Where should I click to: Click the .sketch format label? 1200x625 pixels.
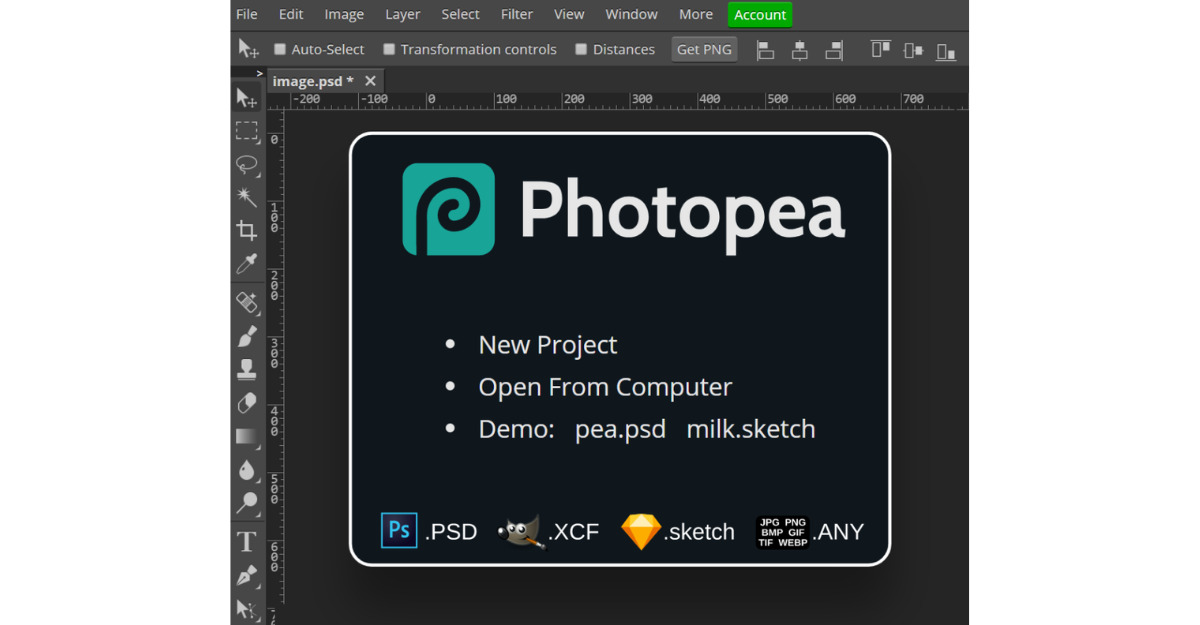click(x=699, y=532)
